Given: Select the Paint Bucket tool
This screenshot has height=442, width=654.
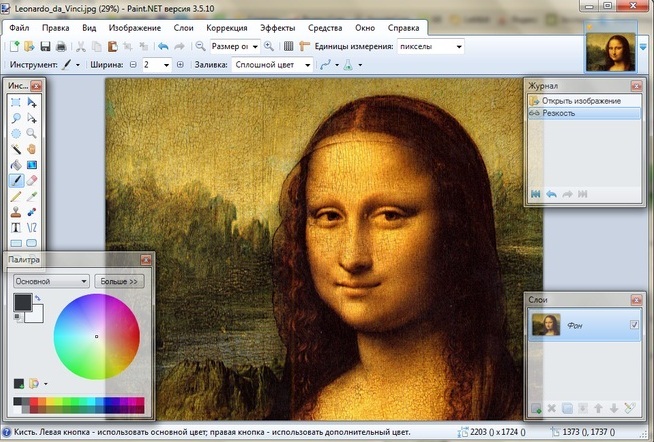Looking at the screenshot, I should click(x=16, y=165).
